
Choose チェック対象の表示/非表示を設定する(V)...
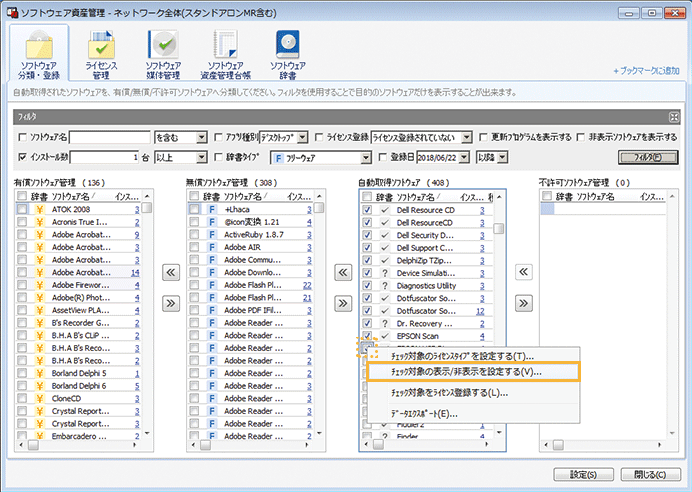pos(473,372)
